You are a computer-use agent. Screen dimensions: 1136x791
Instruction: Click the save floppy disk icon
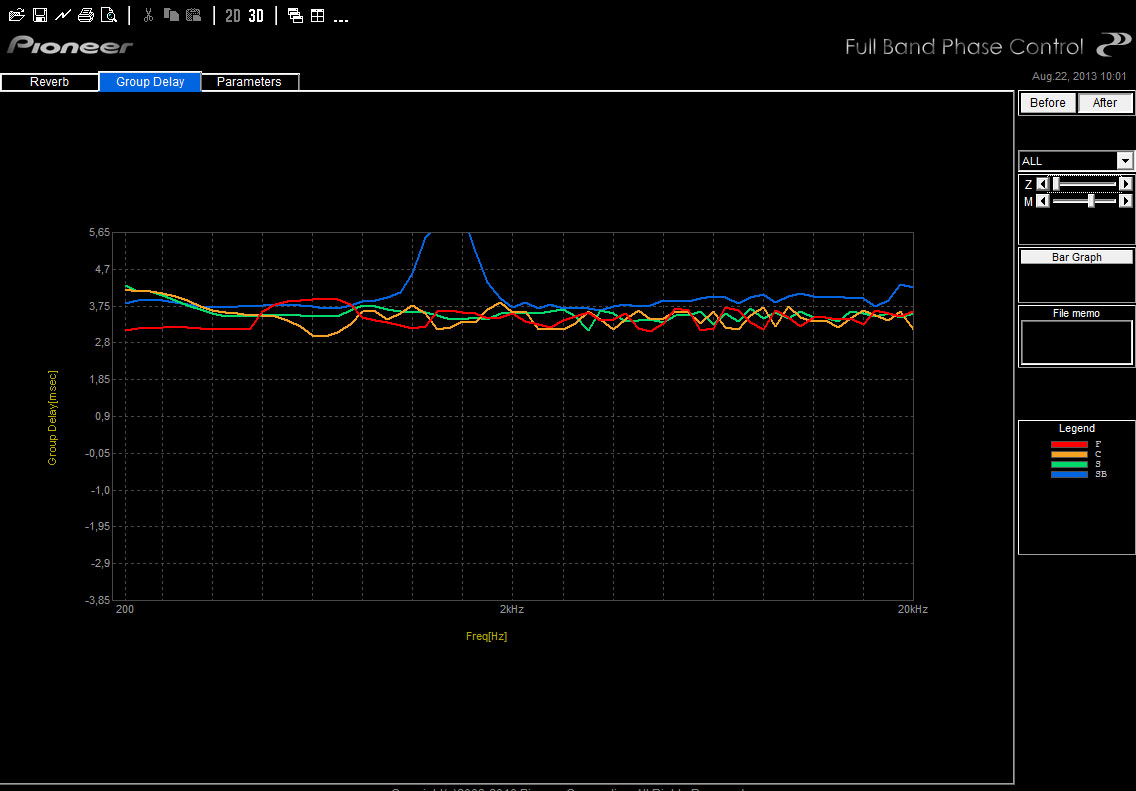pyautogui.click(x=40, y=15)
